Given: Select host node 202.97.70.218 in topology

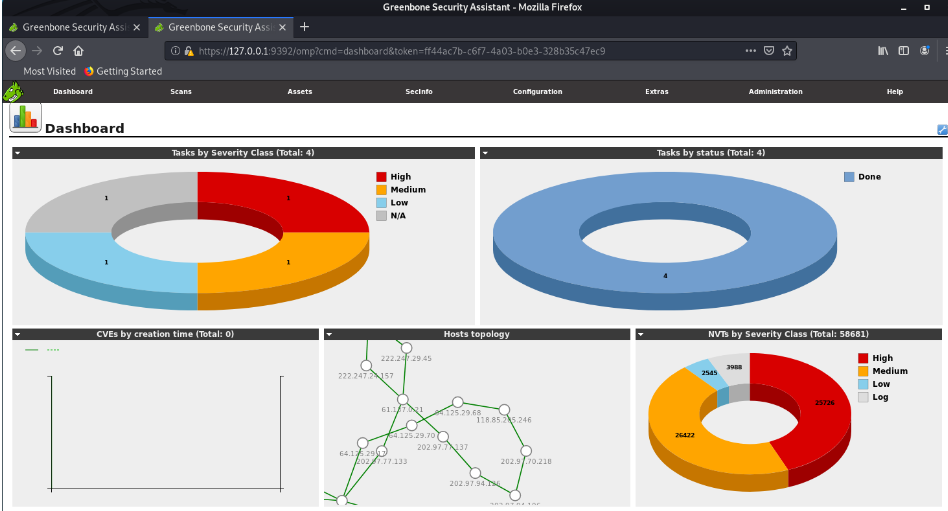Looking at the screenshot, I should tap(526, 451).
